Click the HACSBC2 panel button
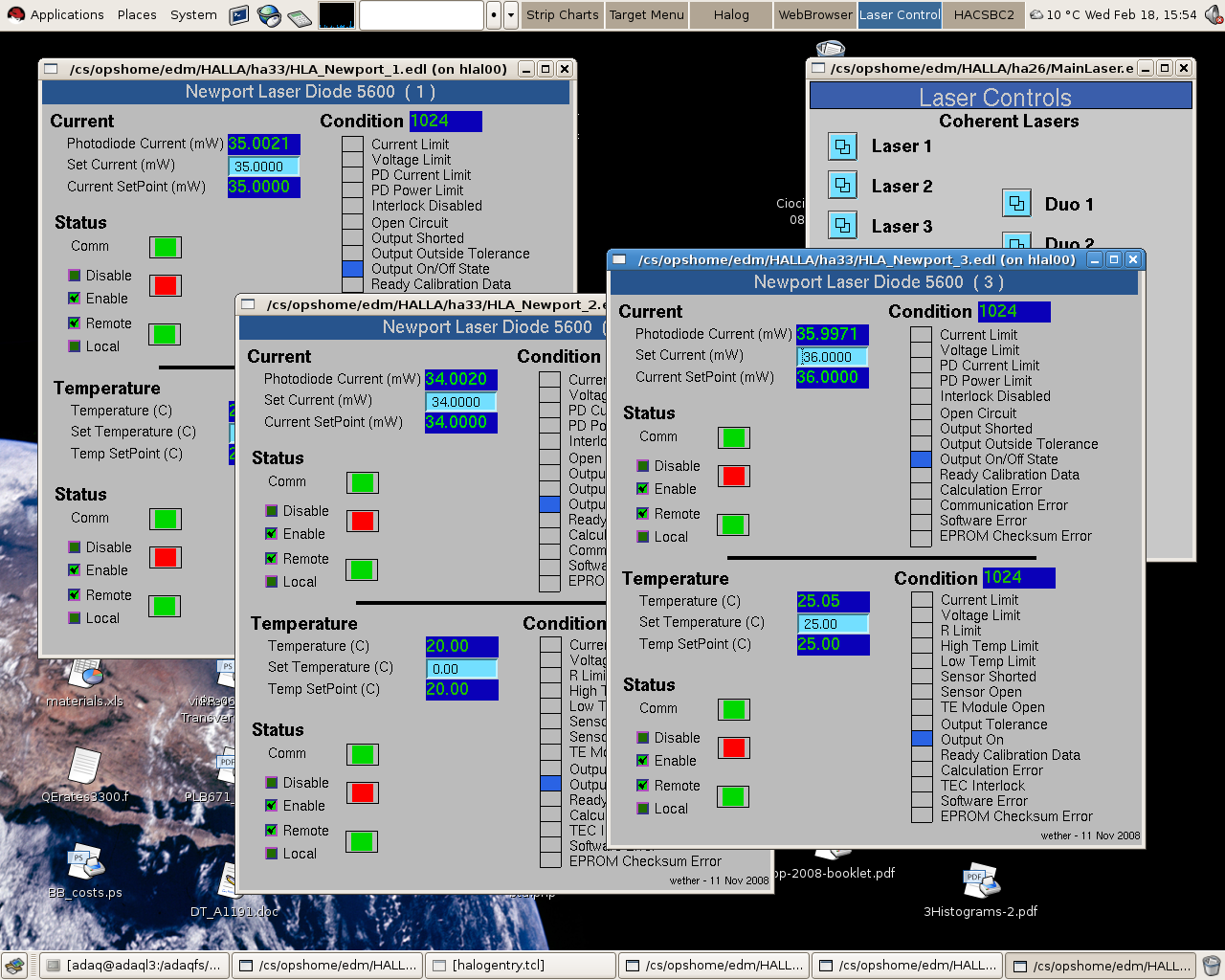Viewport: 1225px width, 980px height. (984, 14)
